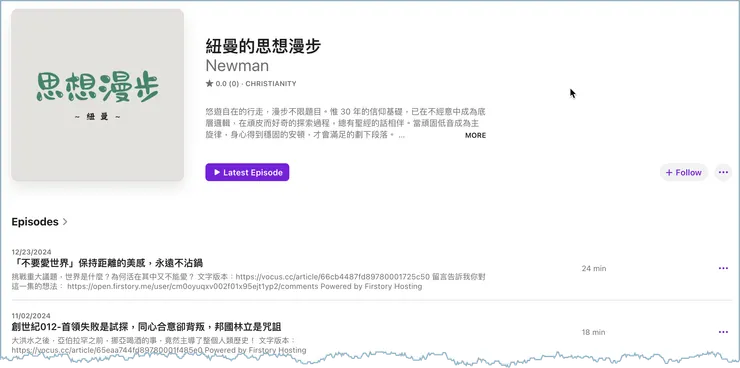Follow the 紐曼的思想漫步 podcast

click(683, 172)
